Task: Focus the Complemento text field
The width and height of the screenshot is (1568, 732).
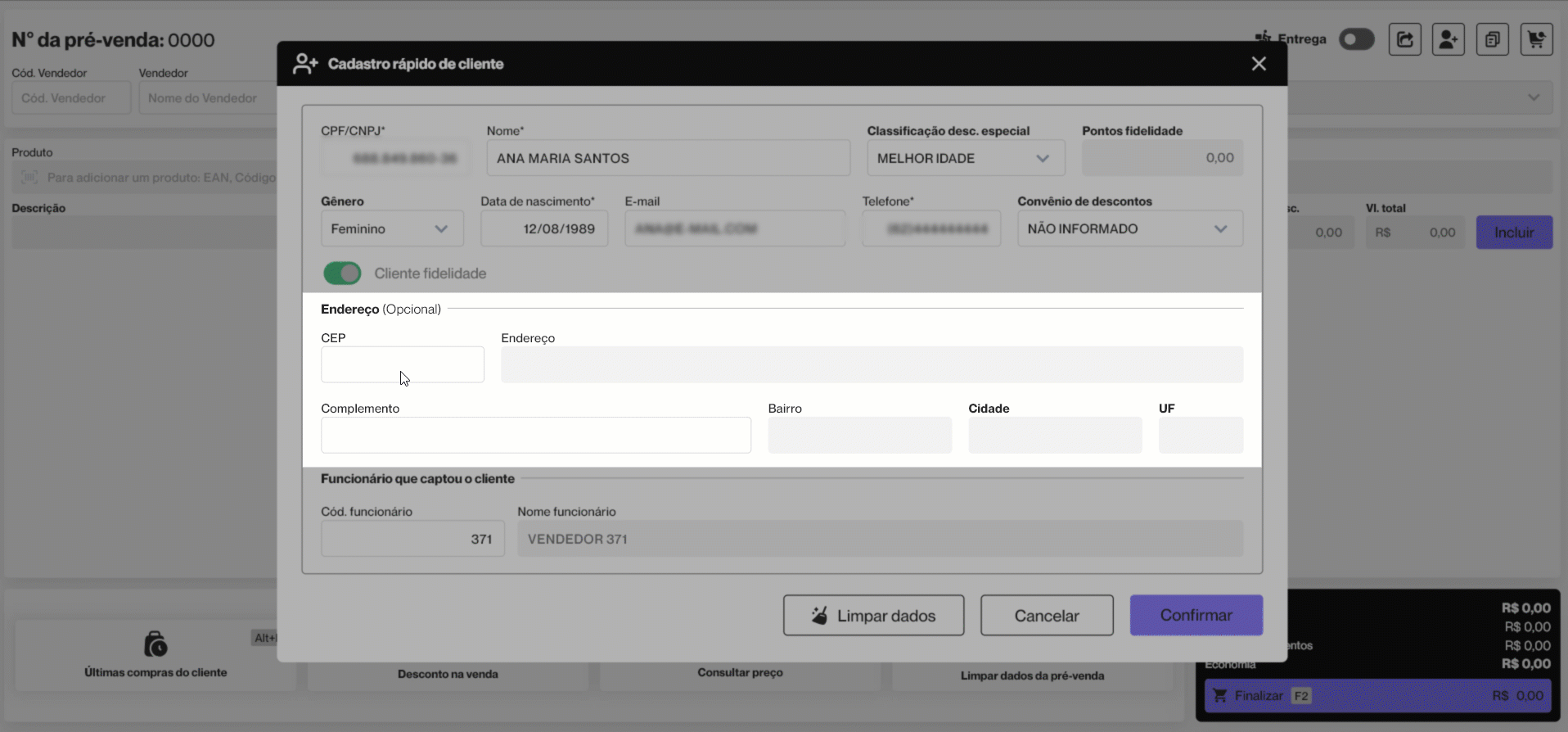Action: pos(535,435)
